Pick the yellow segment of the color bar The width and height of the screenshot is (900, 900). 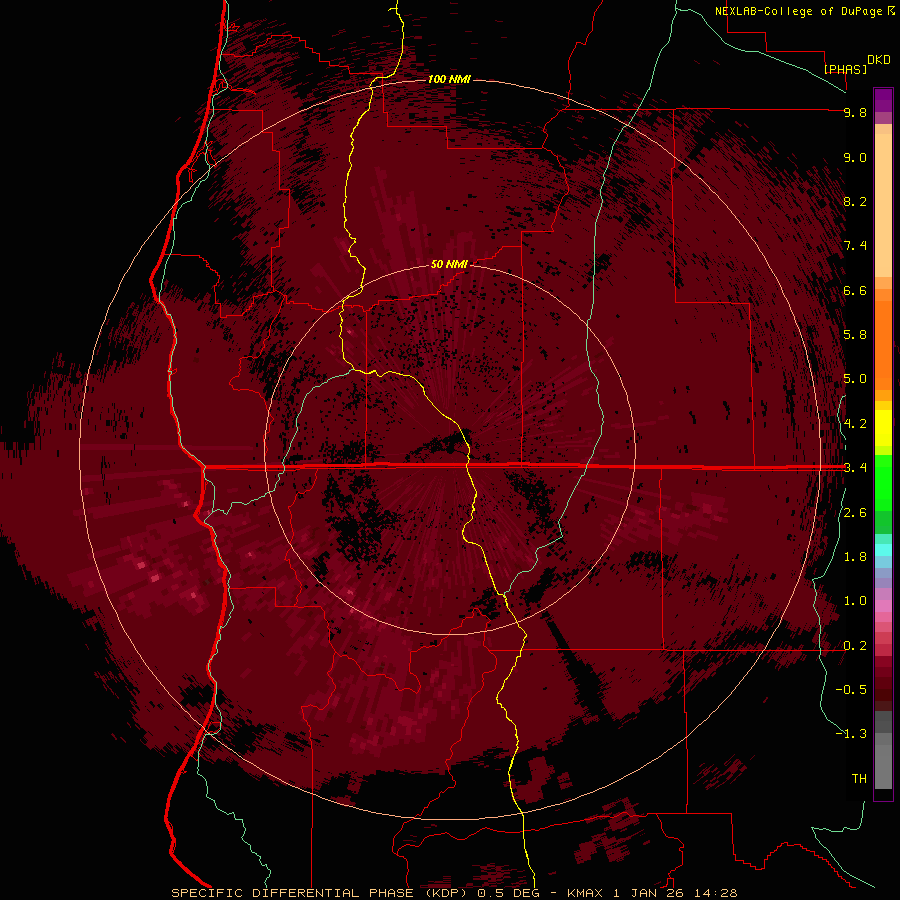click(x=883, y=428)
